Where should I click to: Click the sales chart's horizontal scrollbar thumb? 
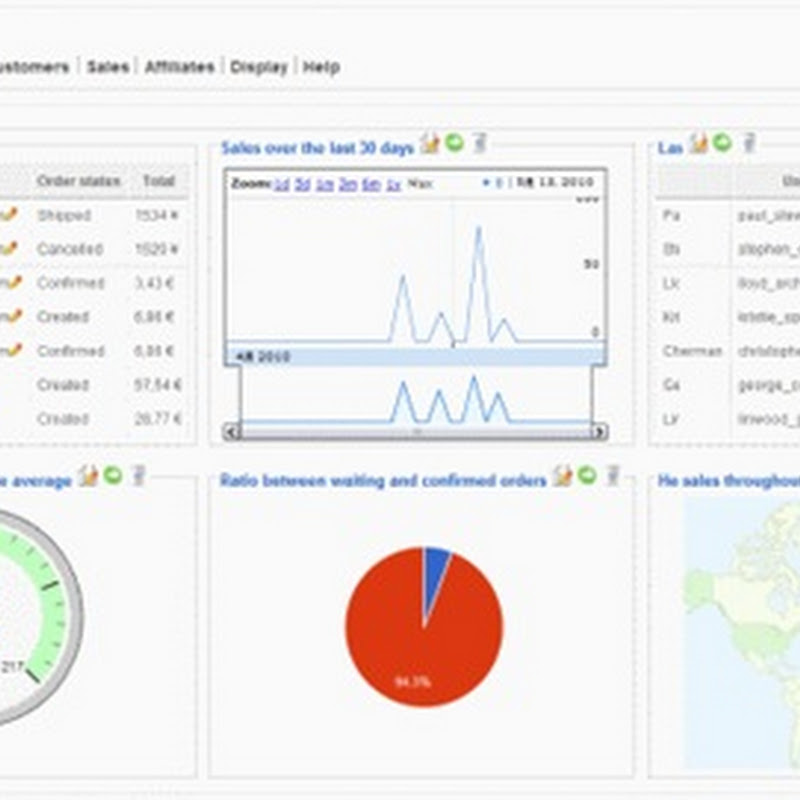[x=416, y=432]
